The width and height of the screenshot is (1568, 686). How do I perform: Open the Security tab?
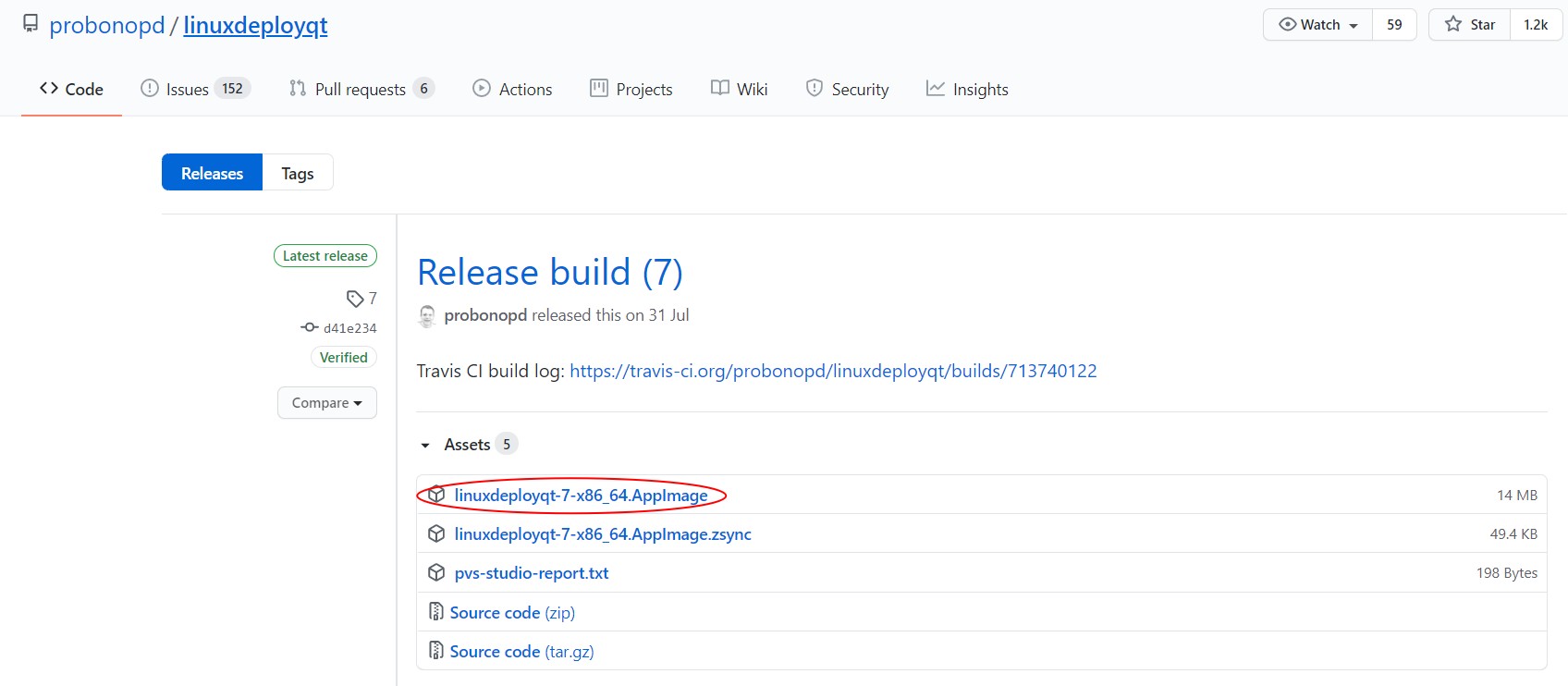point(847,89)
